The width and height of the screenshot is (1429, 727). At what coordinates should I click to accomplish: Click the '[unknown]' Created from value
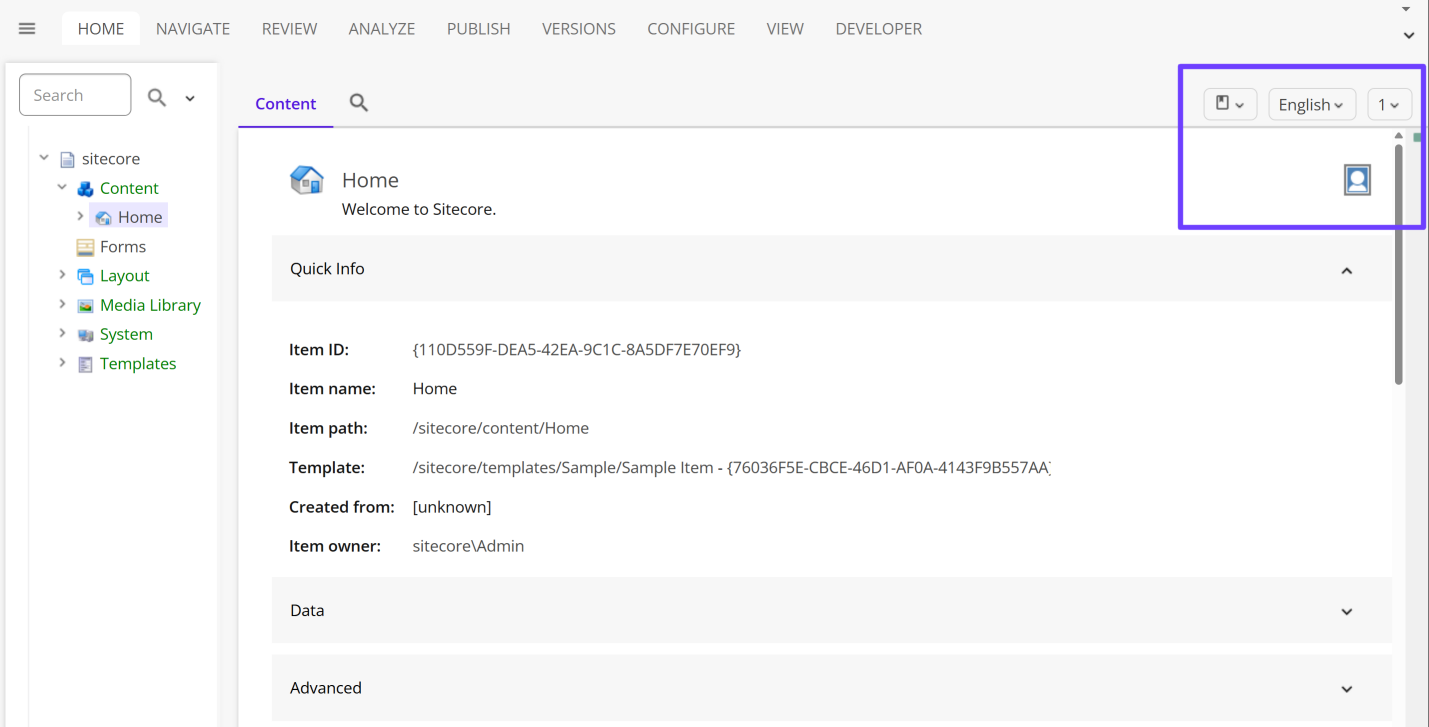click(x=452, y=507)
